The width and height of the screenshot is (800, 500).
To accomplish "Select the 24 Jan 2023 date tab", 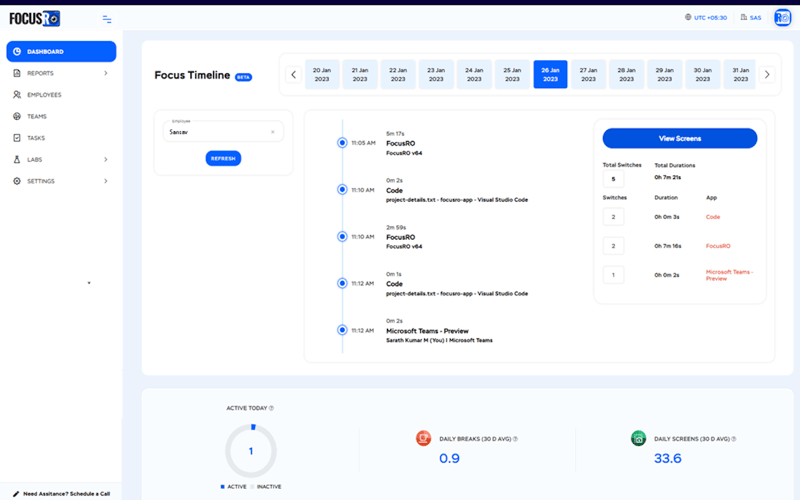I will tap(474, 74).
